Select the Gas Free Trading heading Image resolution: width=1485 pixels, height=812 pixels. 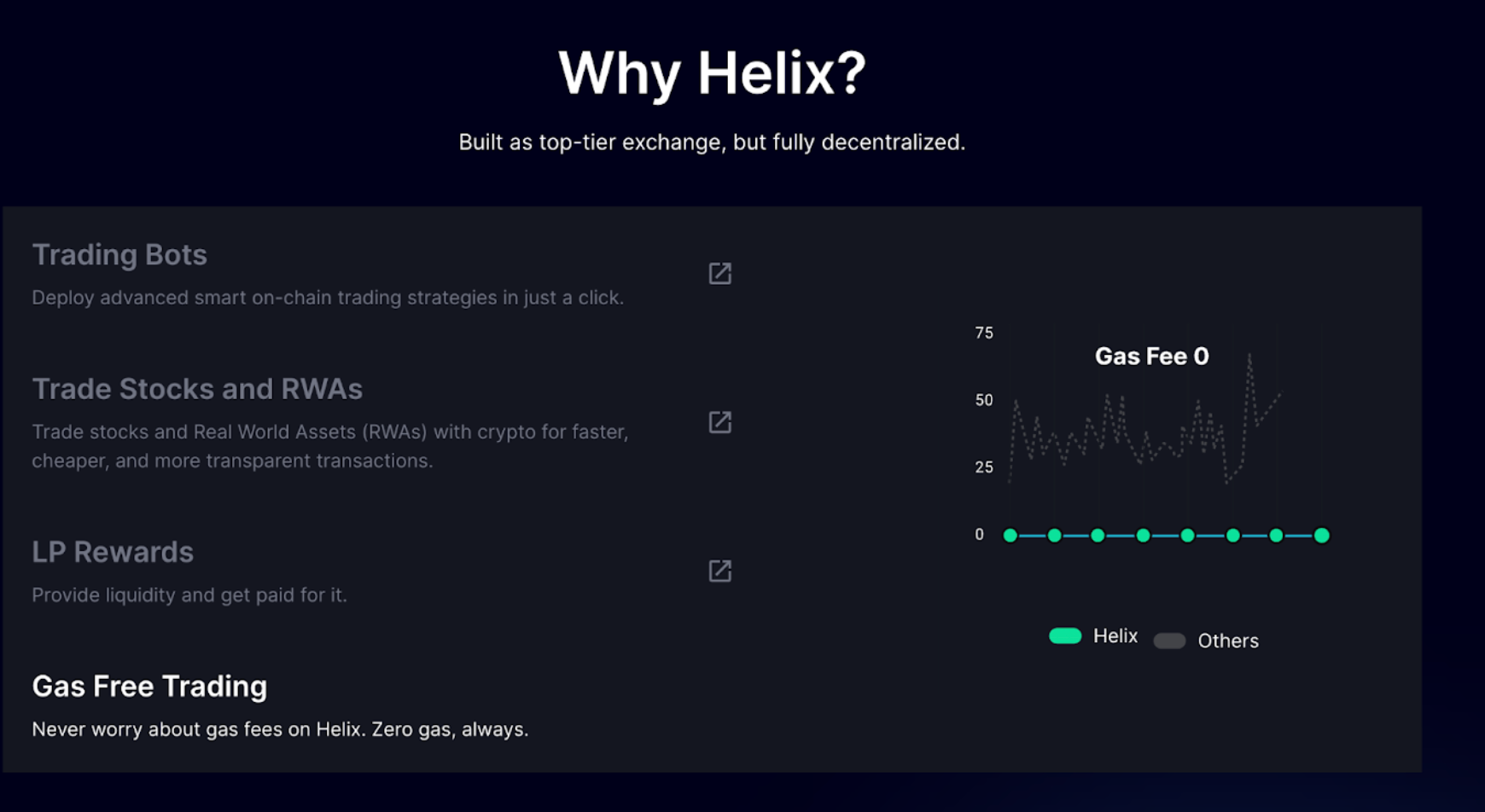tap(149, 687)
